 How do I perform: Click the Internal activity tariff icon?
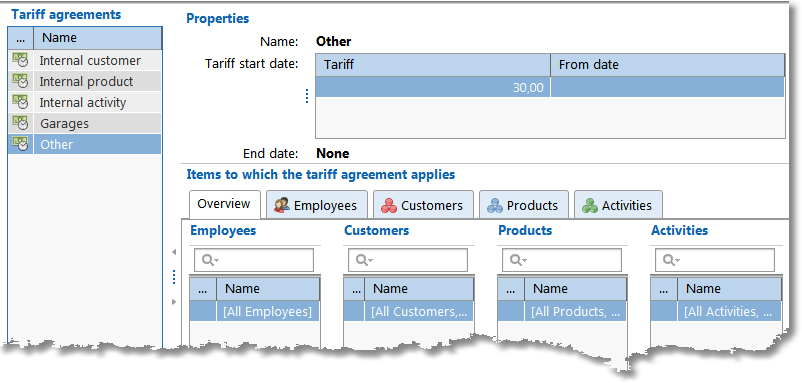[x=20, y=102]
